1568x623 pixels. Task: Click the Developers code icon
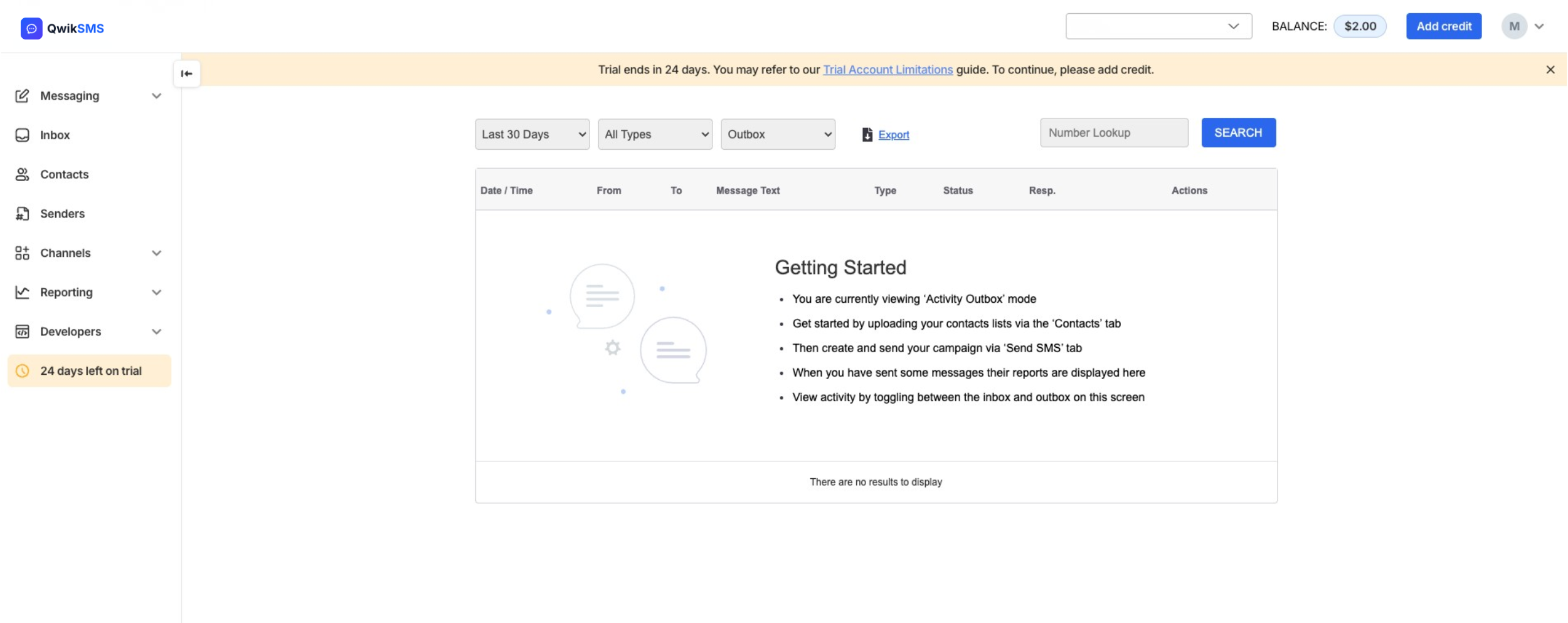23,332
